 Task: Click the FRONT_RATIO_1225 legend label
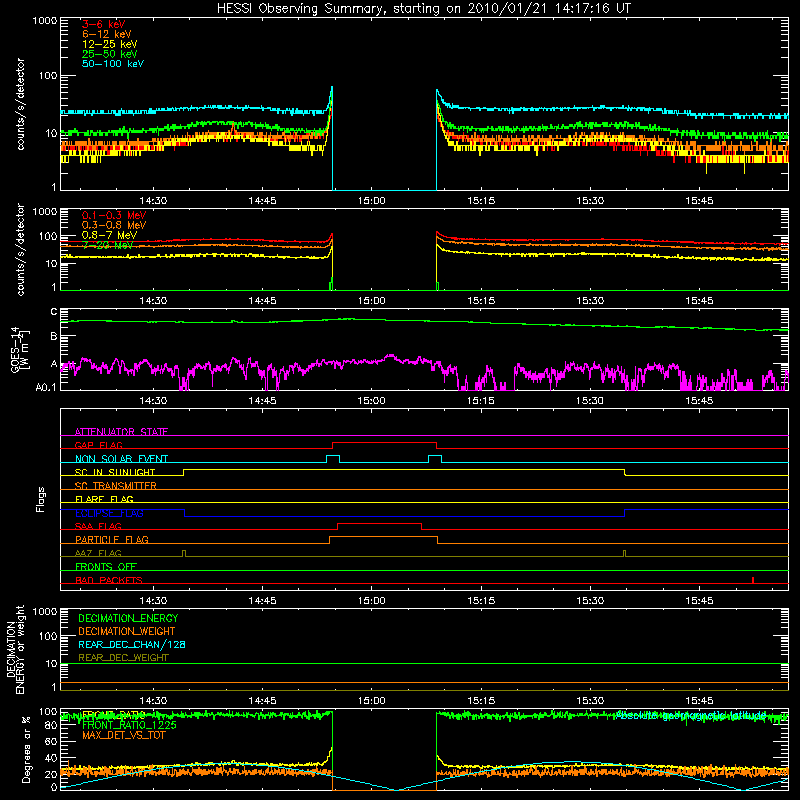[129, 725]
